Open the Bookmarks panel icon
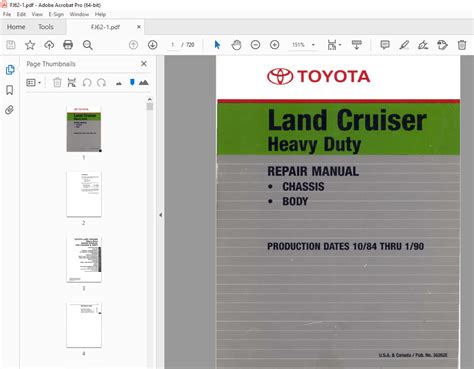 [10, 90]
